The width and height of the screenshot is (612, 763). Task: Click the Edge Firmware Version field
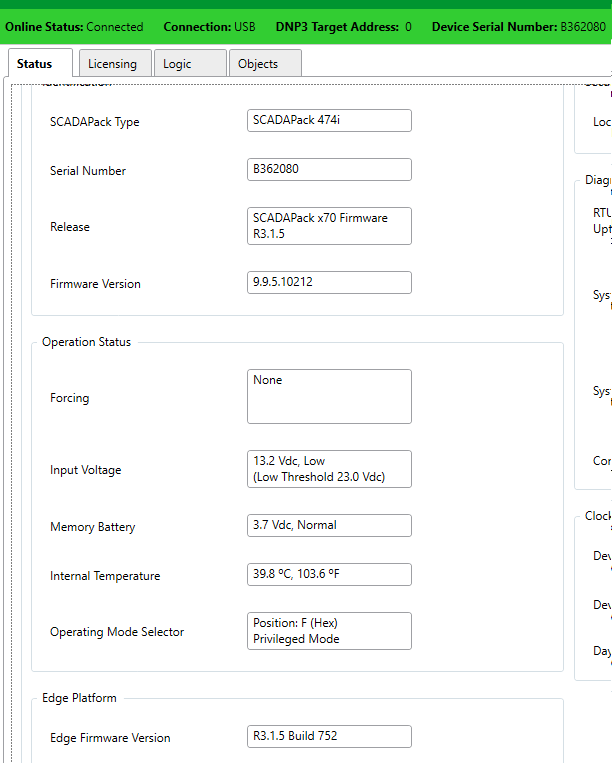pyautogui.click(x=329, y=736)
